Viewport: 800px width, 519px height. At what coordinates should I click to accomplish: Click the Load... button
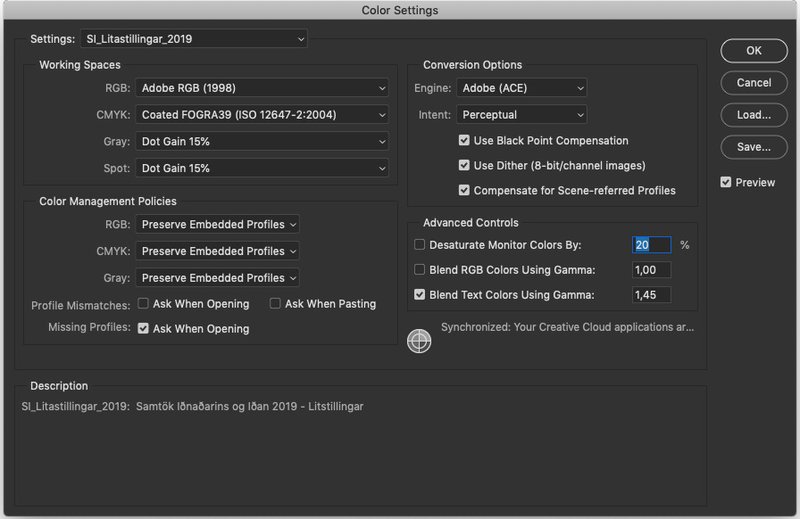click(754, 115)
